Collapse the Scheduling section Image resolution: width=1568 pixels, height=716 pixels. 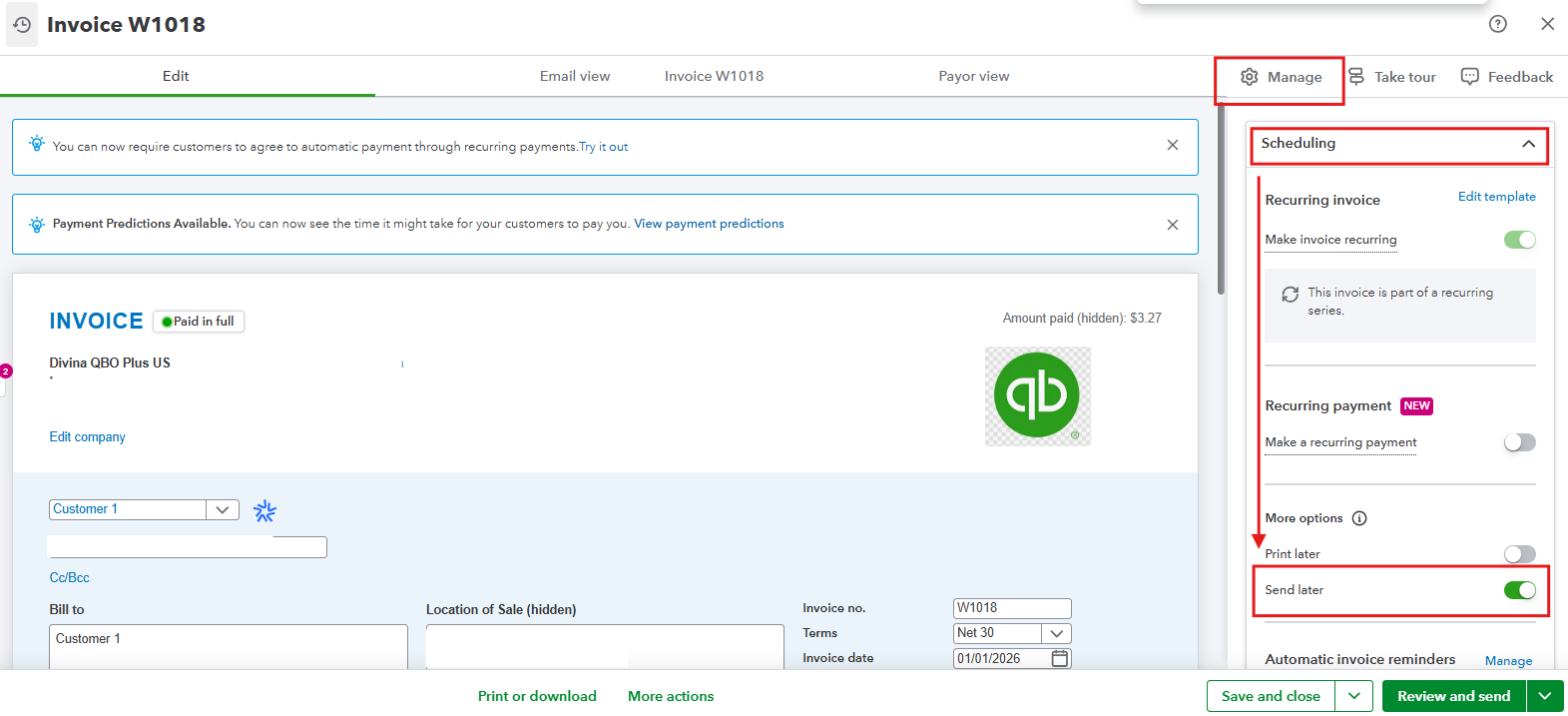point(1528,144)
